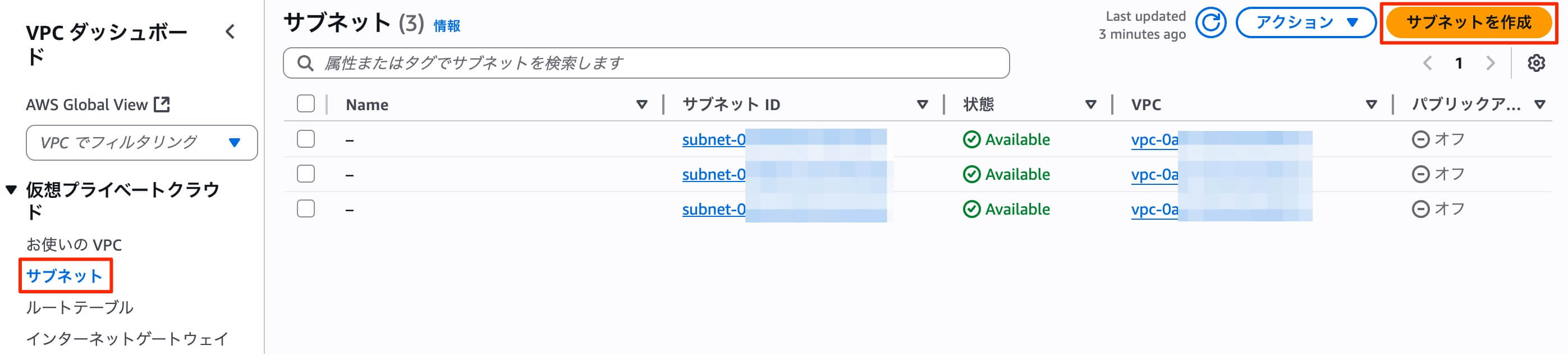Screen dimensions: 1568x354
Task: Click the subnet search input field
Action: tap(609, 62)
